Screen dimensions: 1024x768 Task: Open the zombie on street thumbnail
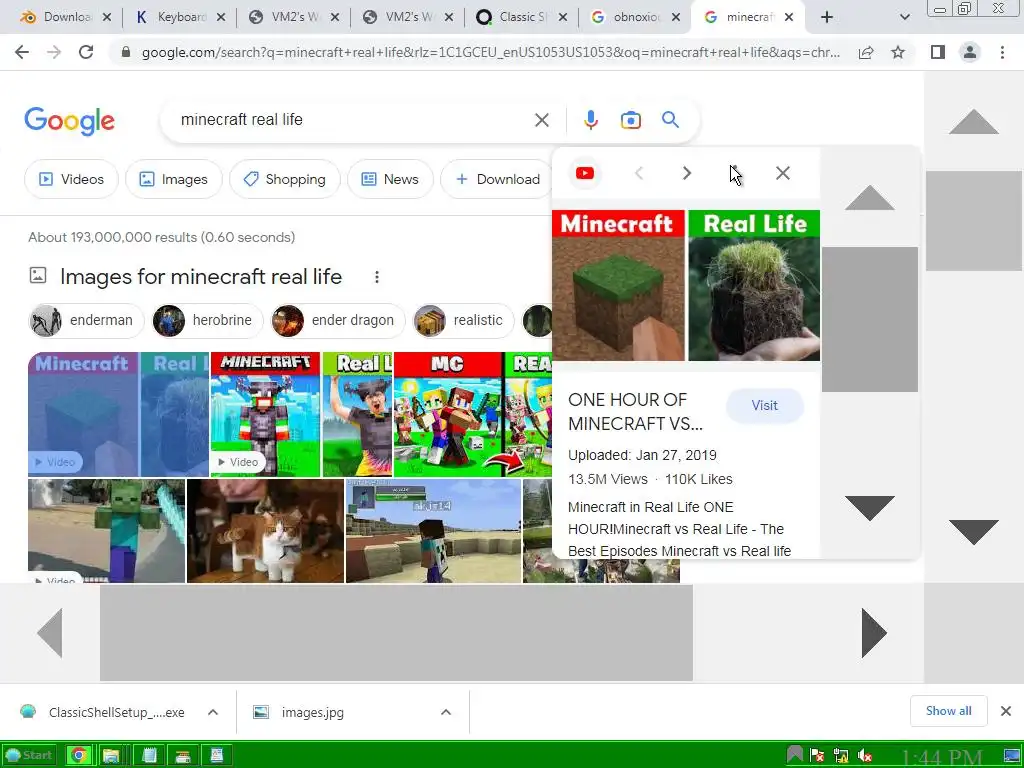[x=106, y=530]
